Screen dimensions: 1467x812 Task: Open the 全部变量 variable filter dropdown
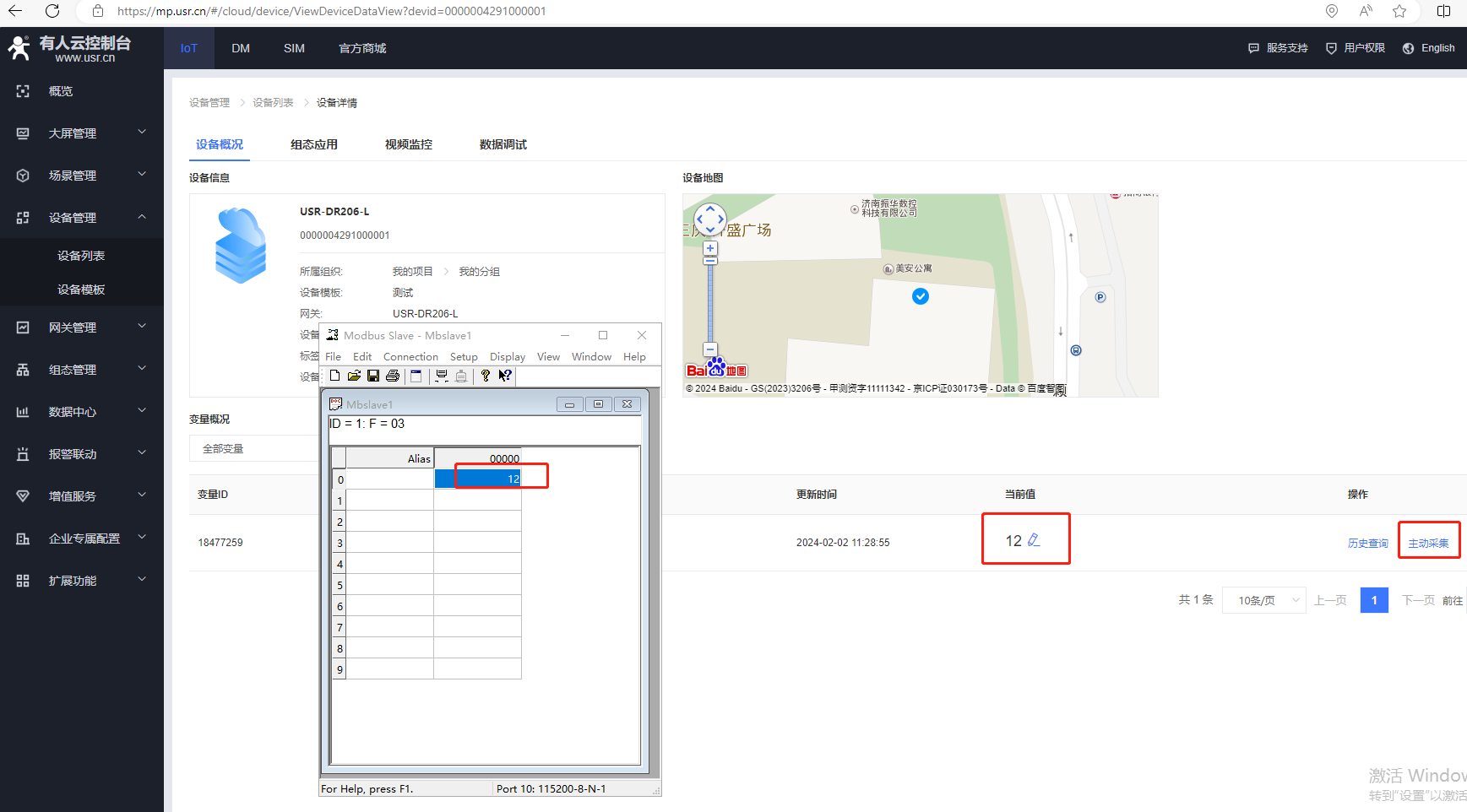click(x=253, y=448)
